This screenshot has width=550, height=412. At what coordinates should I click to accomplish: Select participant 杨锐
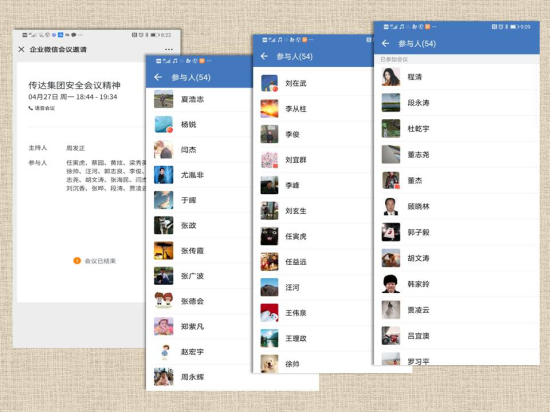coord(199,124)
